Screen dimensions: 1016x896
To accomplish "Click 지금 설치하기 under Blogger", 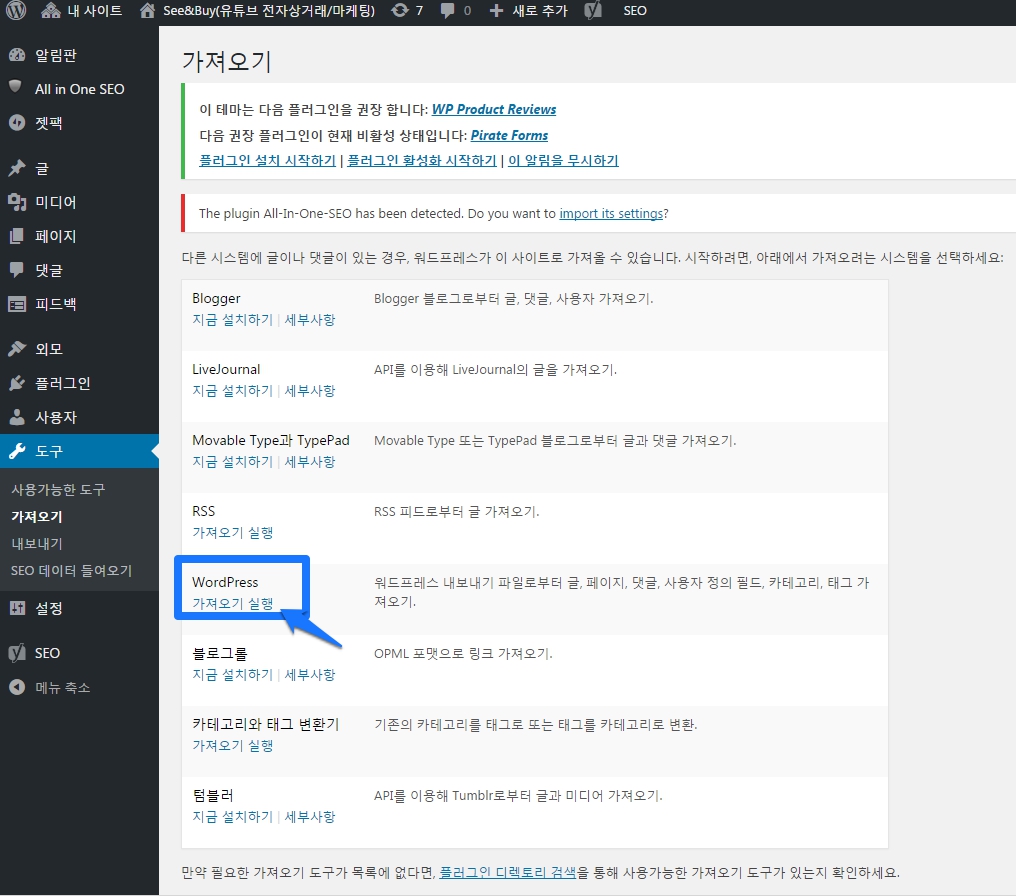I will point(232,320).
